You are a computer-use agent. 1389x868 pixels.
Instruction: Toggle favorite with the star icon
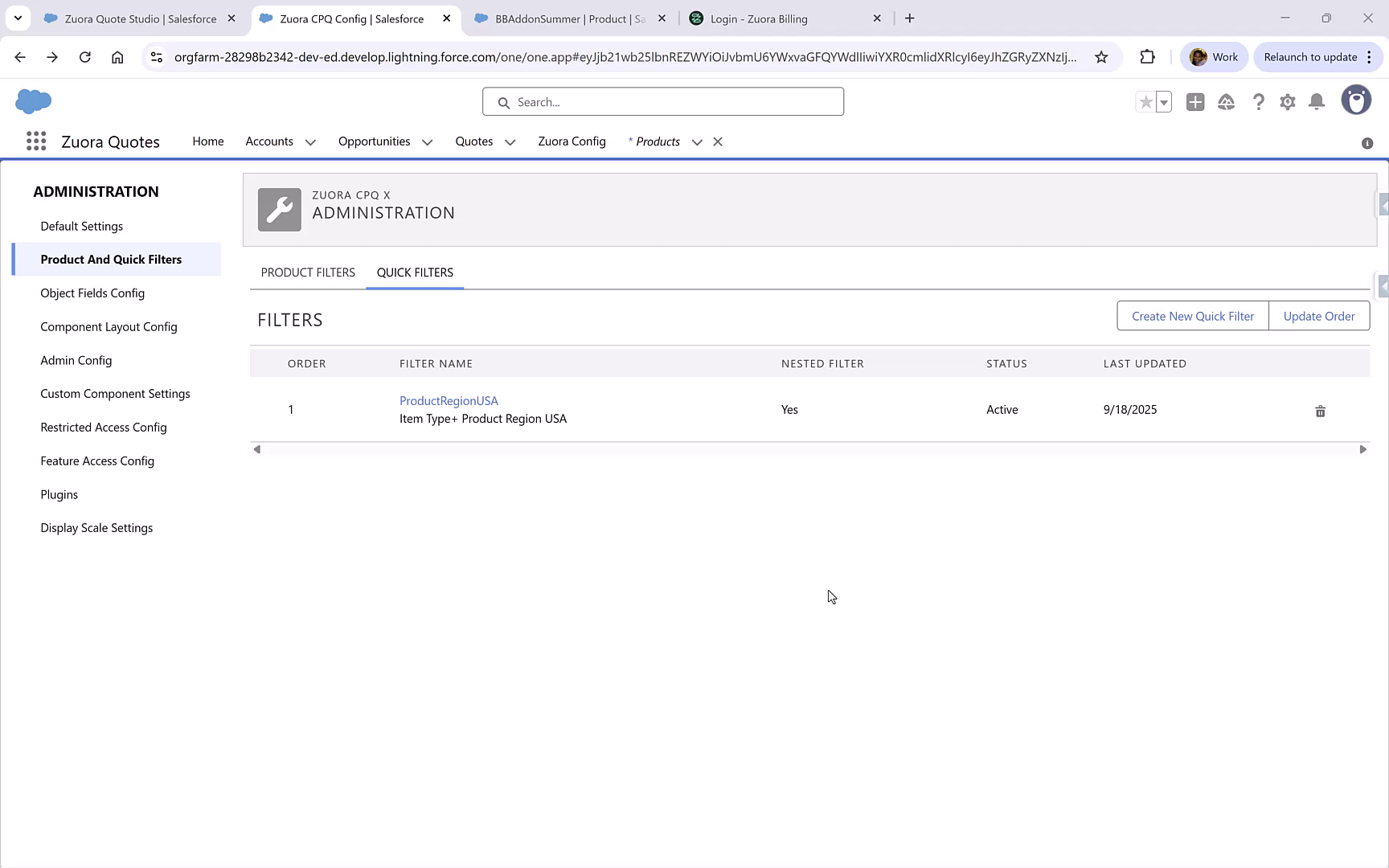(1145, 102)
